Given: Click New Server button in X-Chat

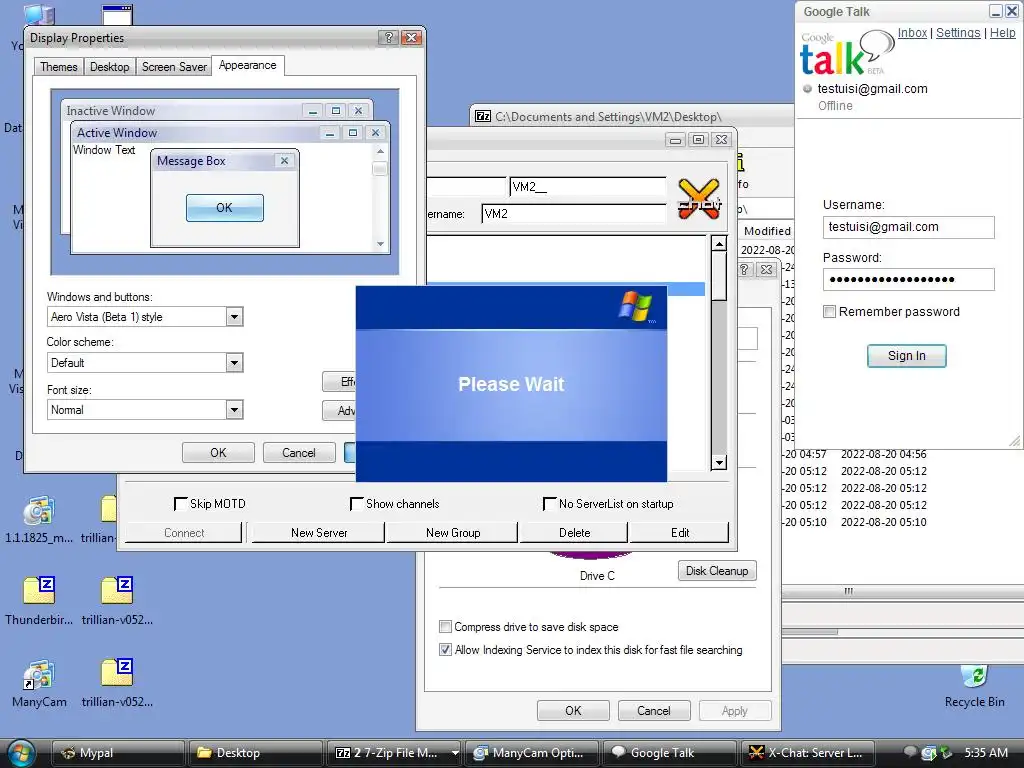Looking at the screenshot, I should [x=319, y=533].
